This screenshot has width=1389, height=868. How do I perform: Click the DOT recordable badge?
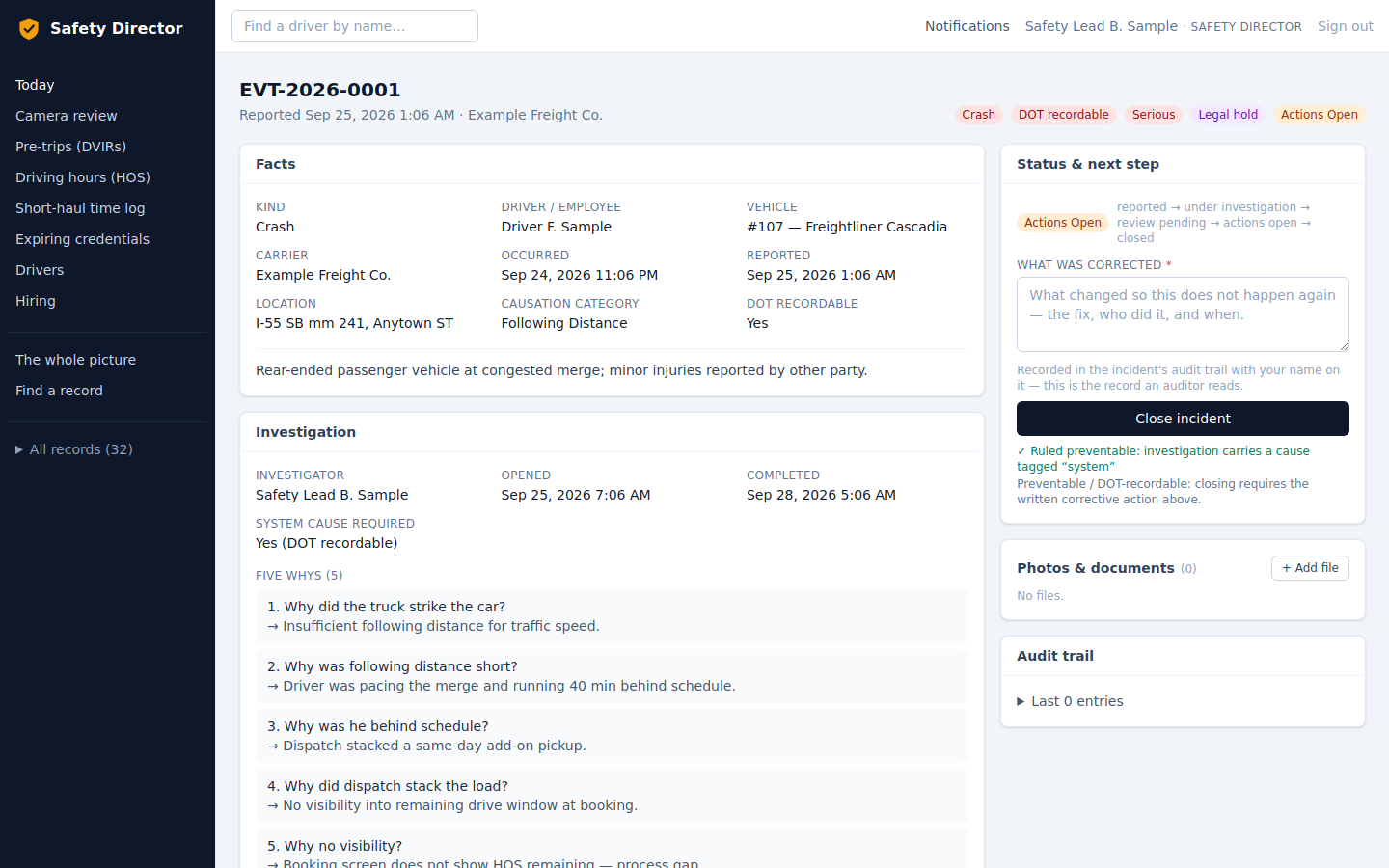click(x=1064, y=115)
